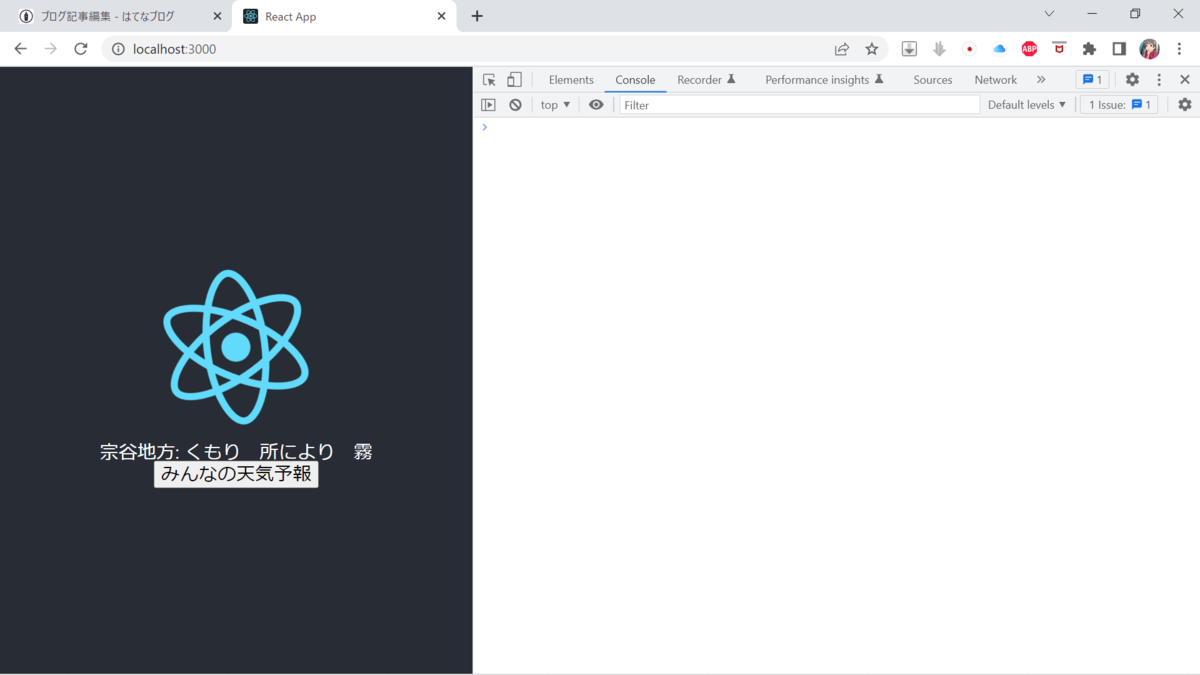The height and width of the screenshot is (675, 1200).
Task: Open the profile avatar menu
Action: [1149, 49]
